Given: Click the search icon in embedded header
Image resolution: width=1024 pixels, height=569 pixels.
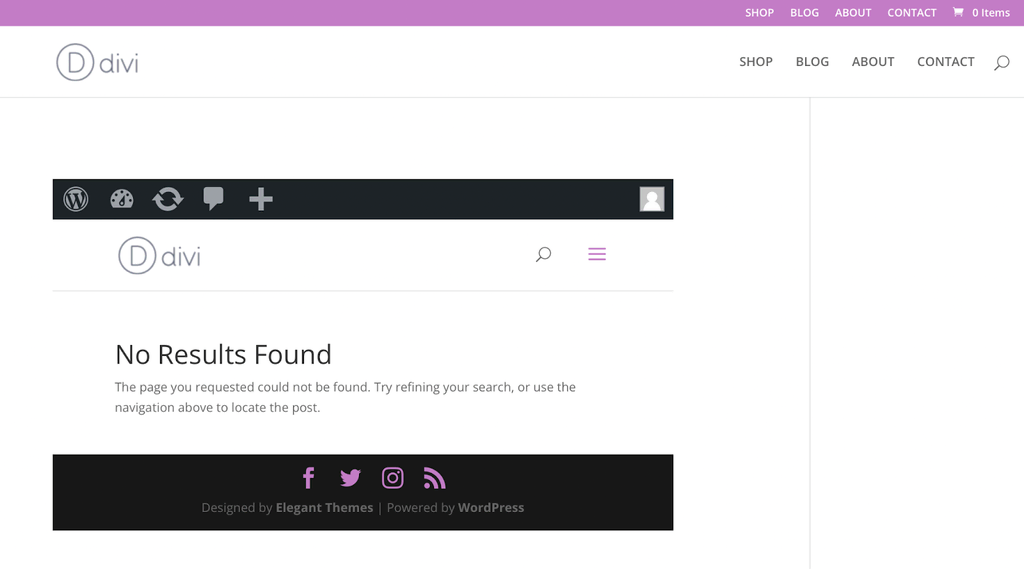Looking at the screenshot, I should [x=543, y=255].
